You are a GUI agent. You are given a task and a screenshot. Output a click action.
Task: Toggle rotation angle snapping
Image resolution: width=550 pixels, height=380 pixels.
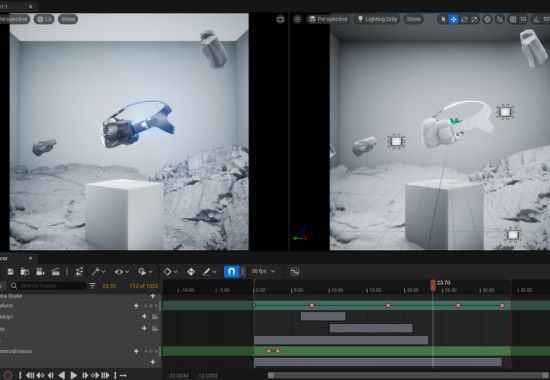point(537,19)
